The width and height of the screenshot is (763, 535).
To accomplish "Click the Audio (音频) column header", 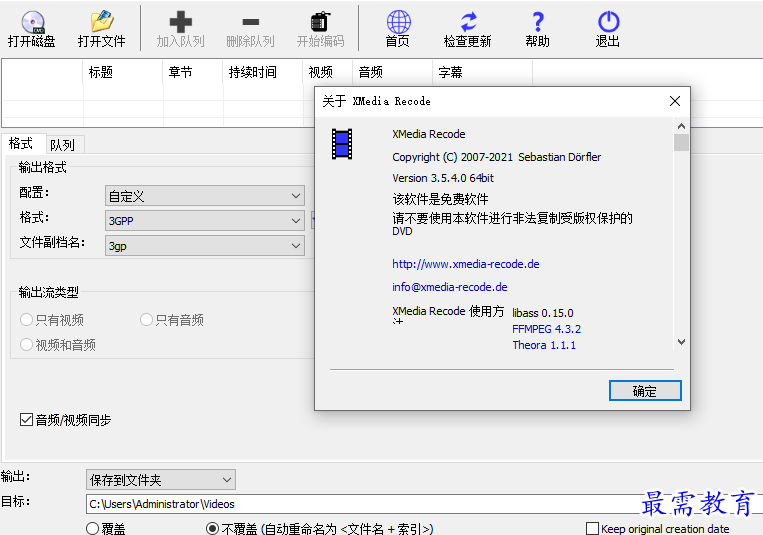I will click(393, 72).
